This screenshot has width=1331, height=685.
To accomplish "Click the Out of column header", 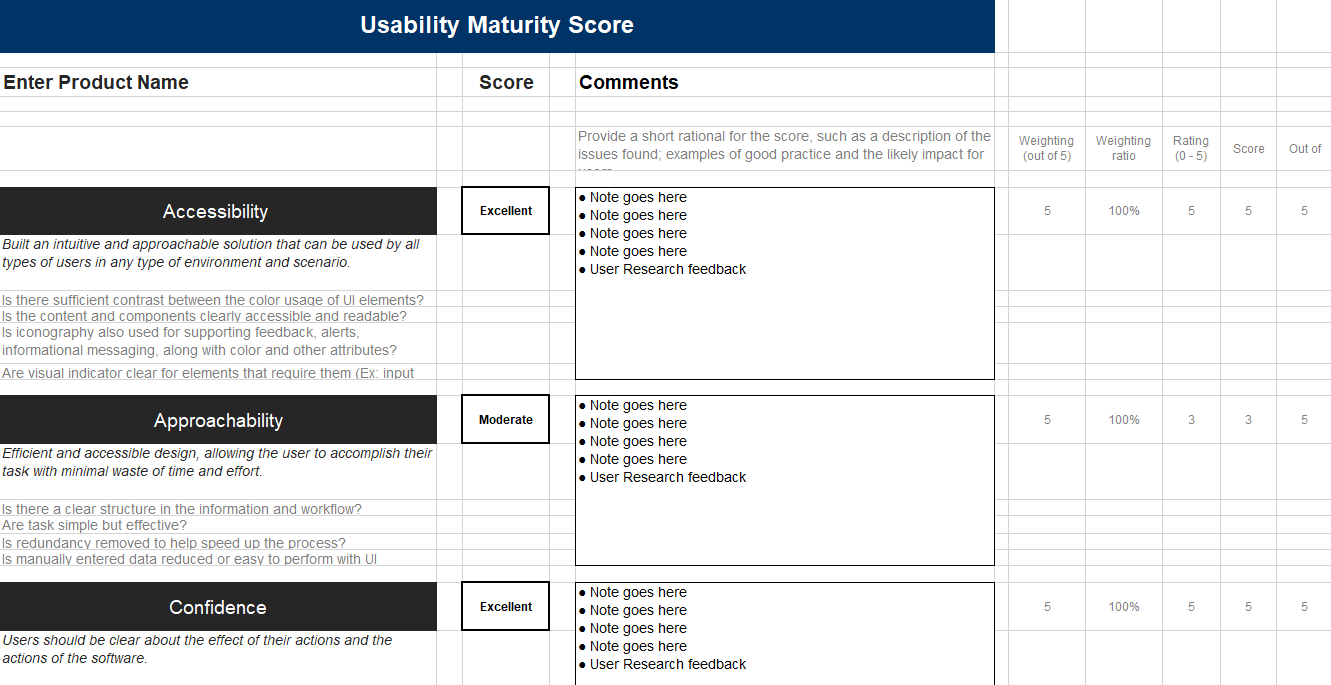I will click(x=1305, y=149).
